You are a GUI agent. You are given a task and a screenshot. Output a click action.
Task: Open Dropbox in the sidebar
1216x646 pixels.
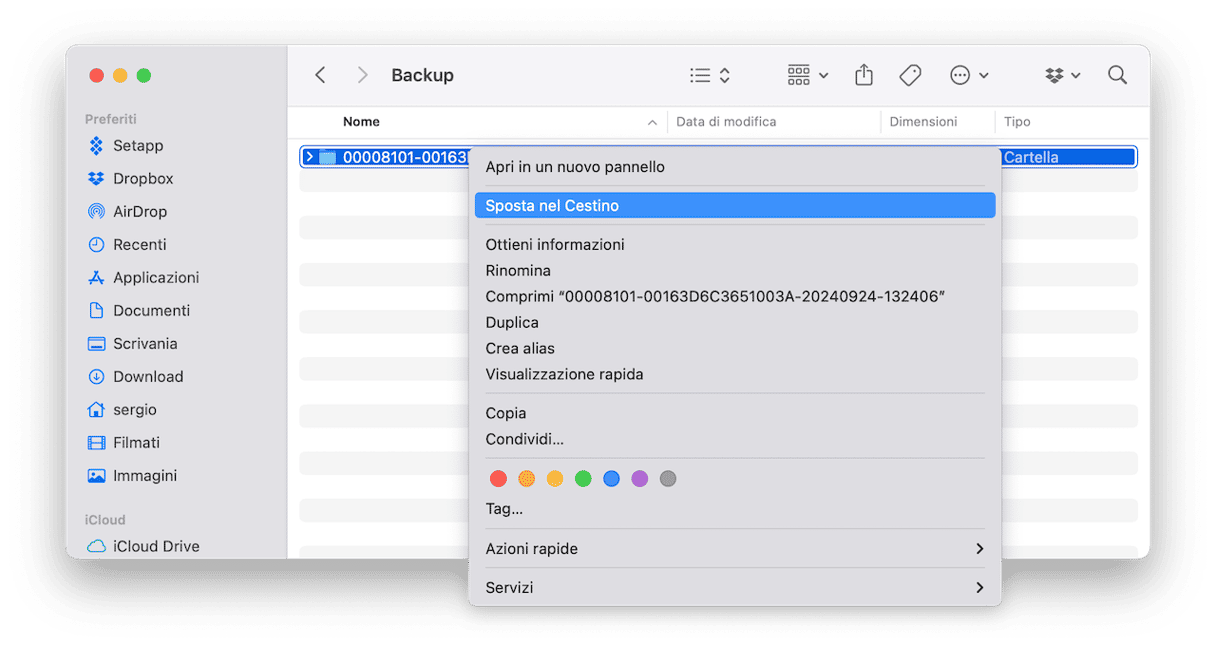coord(142,179)
